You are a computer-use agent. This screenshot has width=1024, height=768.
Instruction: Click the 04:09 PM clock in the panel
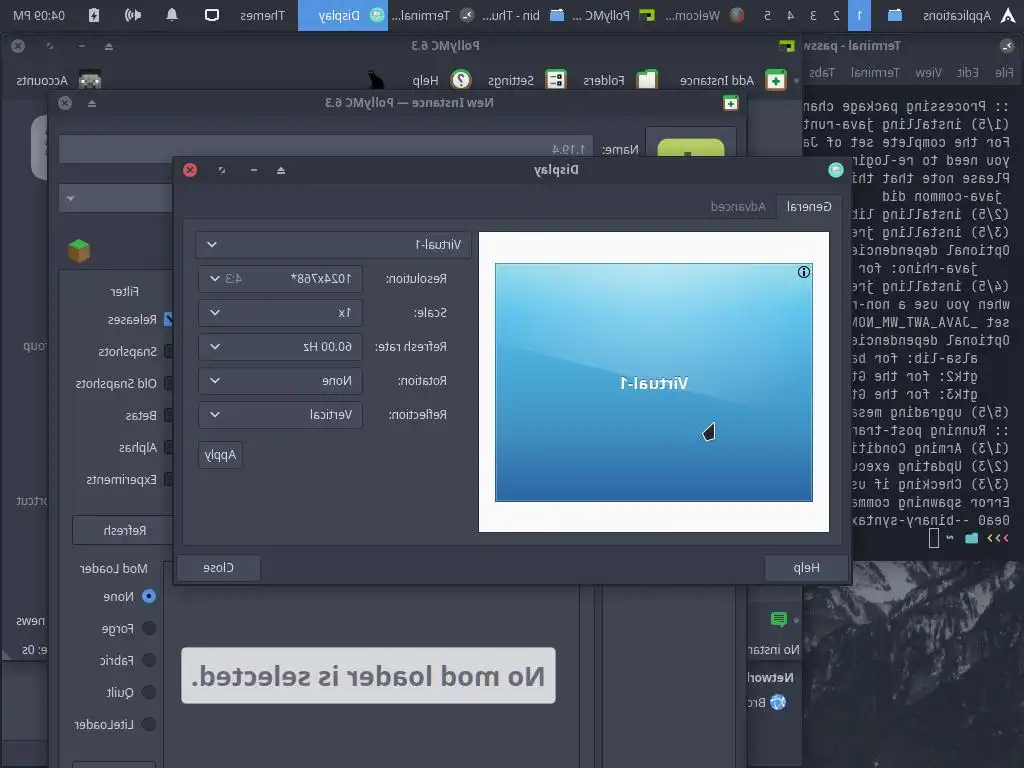(39, 15)
